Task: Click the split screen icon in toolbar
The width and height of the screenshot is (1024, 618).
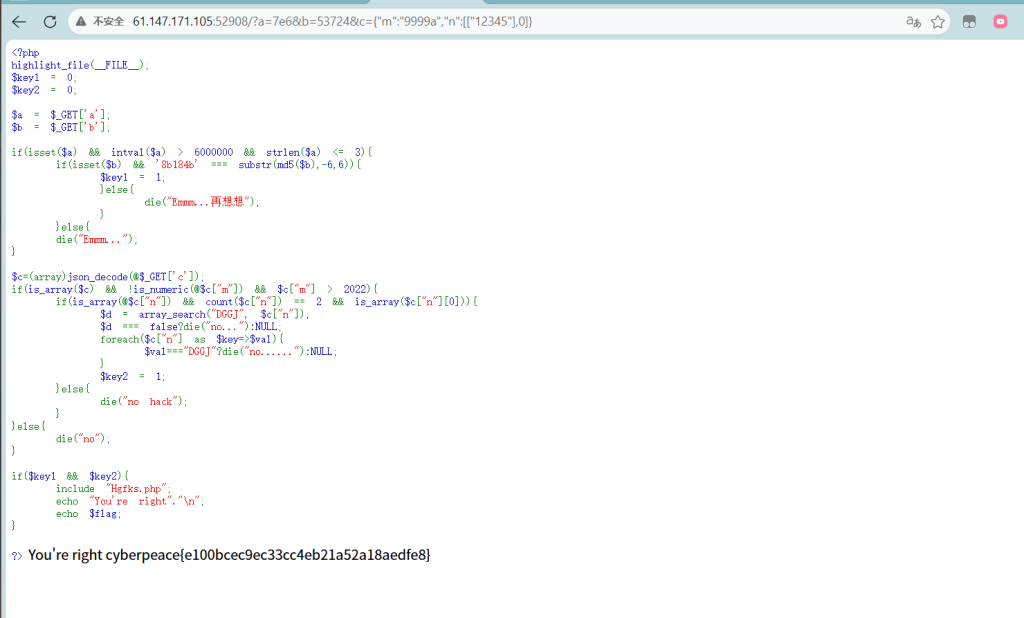Action: click(969, 21)
